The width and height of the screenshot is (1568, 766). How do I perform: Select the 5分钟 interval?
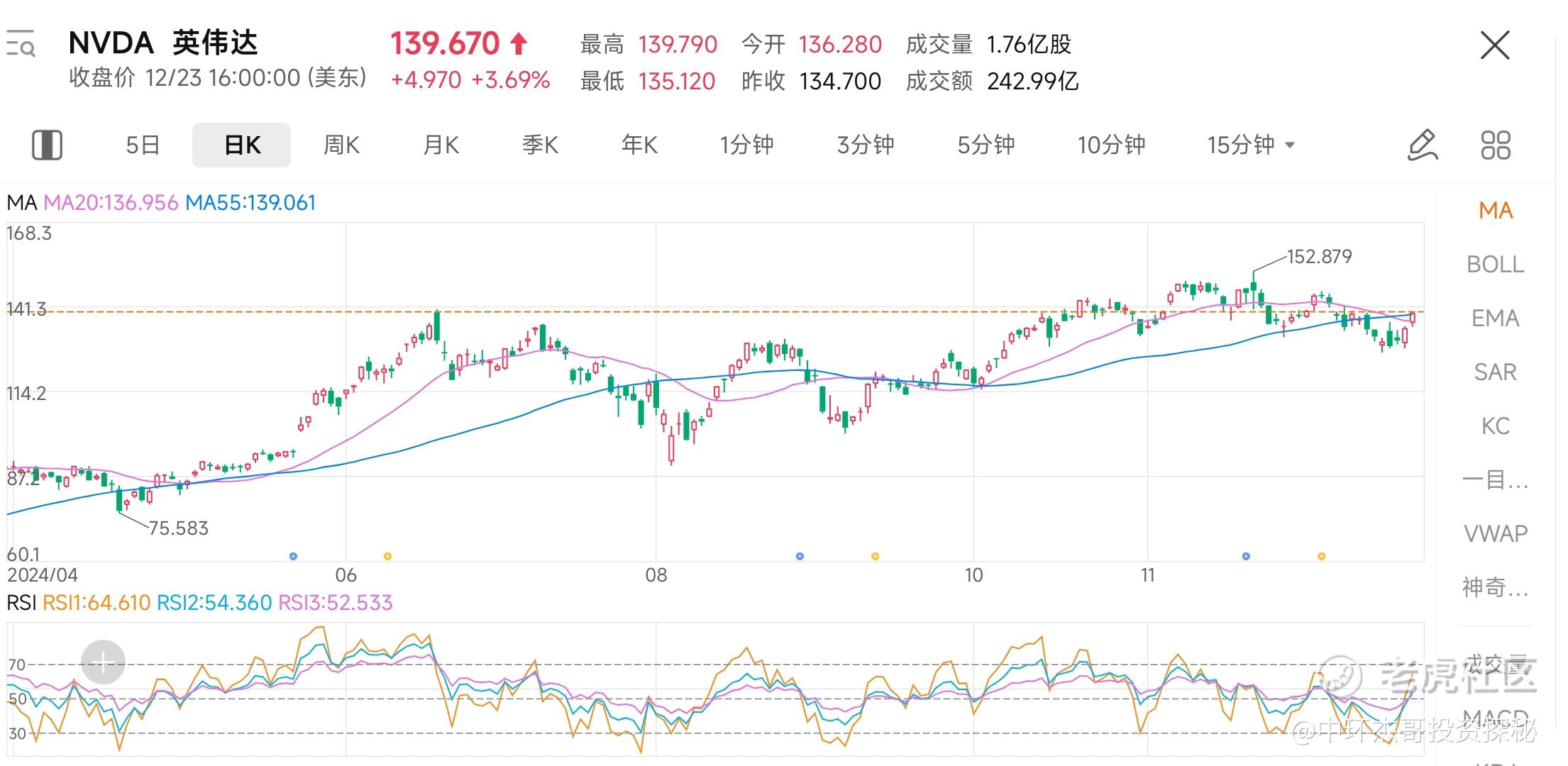[x=986, y=145]
